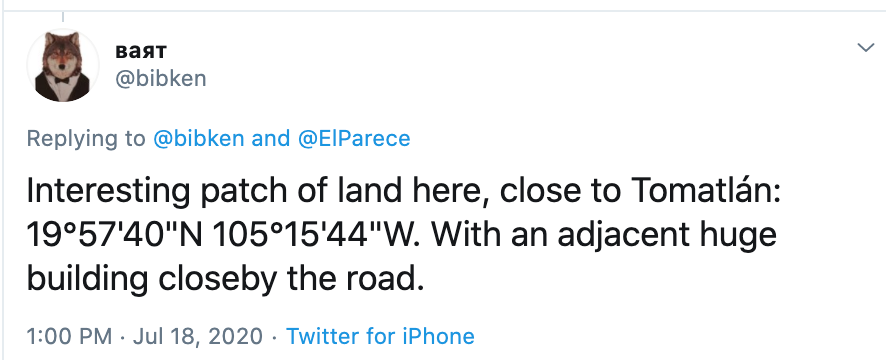The image size is (886, 360).
Task: Click the Twitter for iPhone source link
Action: pos(380,336)
